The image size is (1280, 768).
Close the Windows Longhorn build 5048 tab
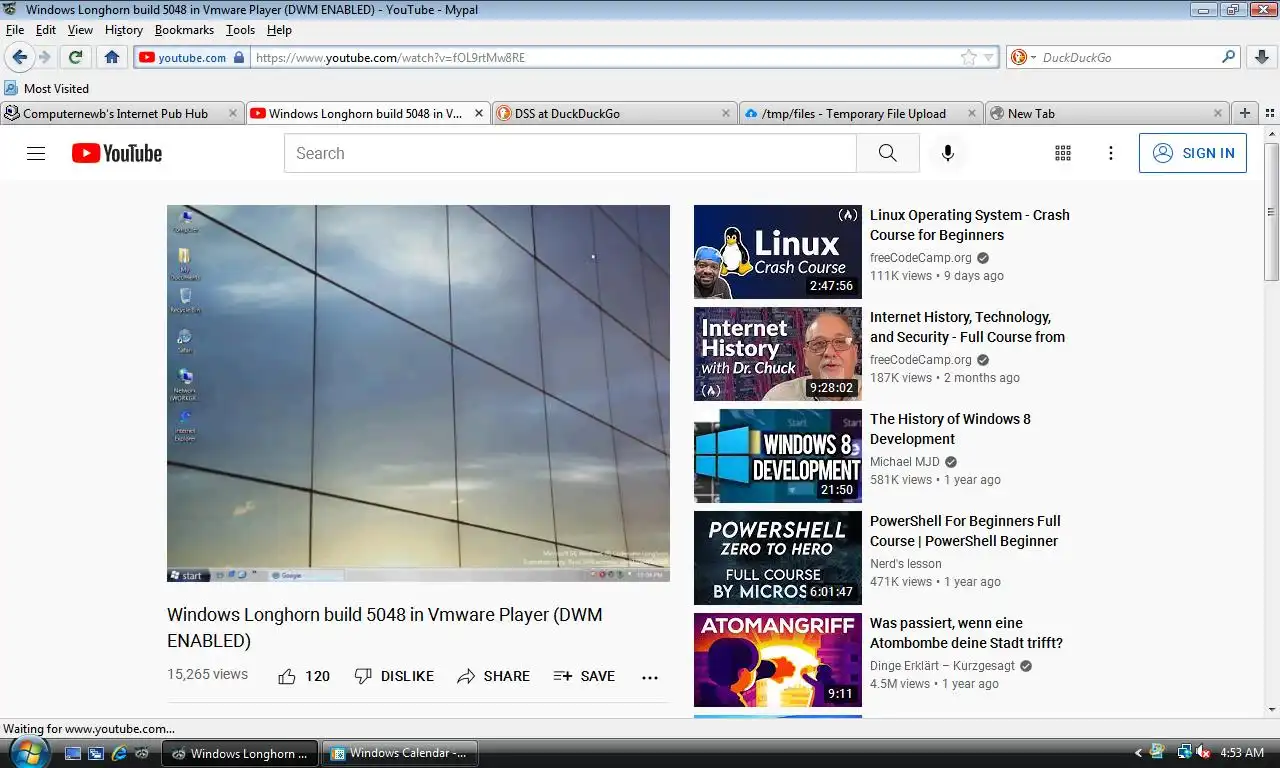tap(478, 113)
